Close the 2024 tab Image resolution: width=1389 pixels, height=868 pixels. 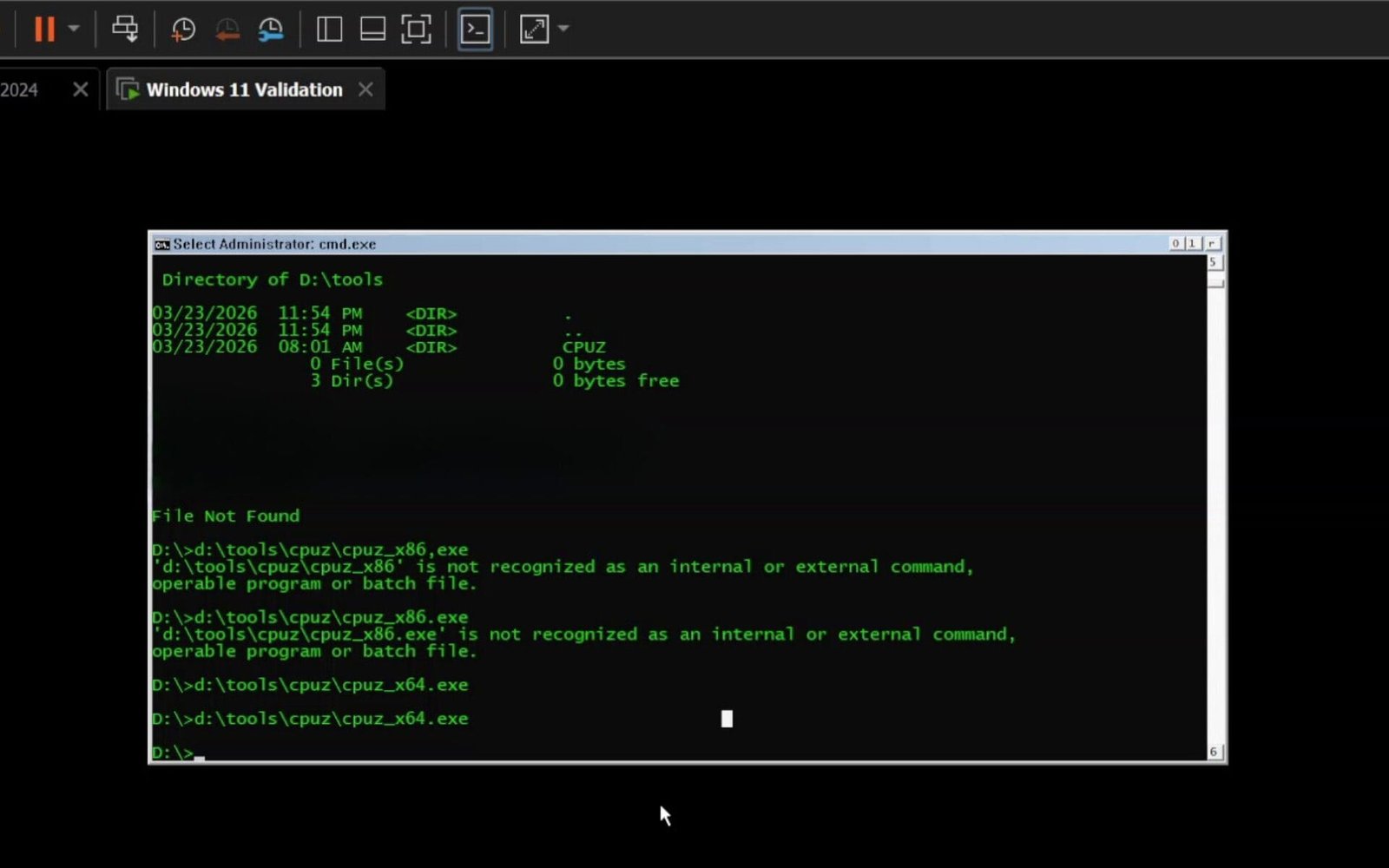click(x=79, y=89)
